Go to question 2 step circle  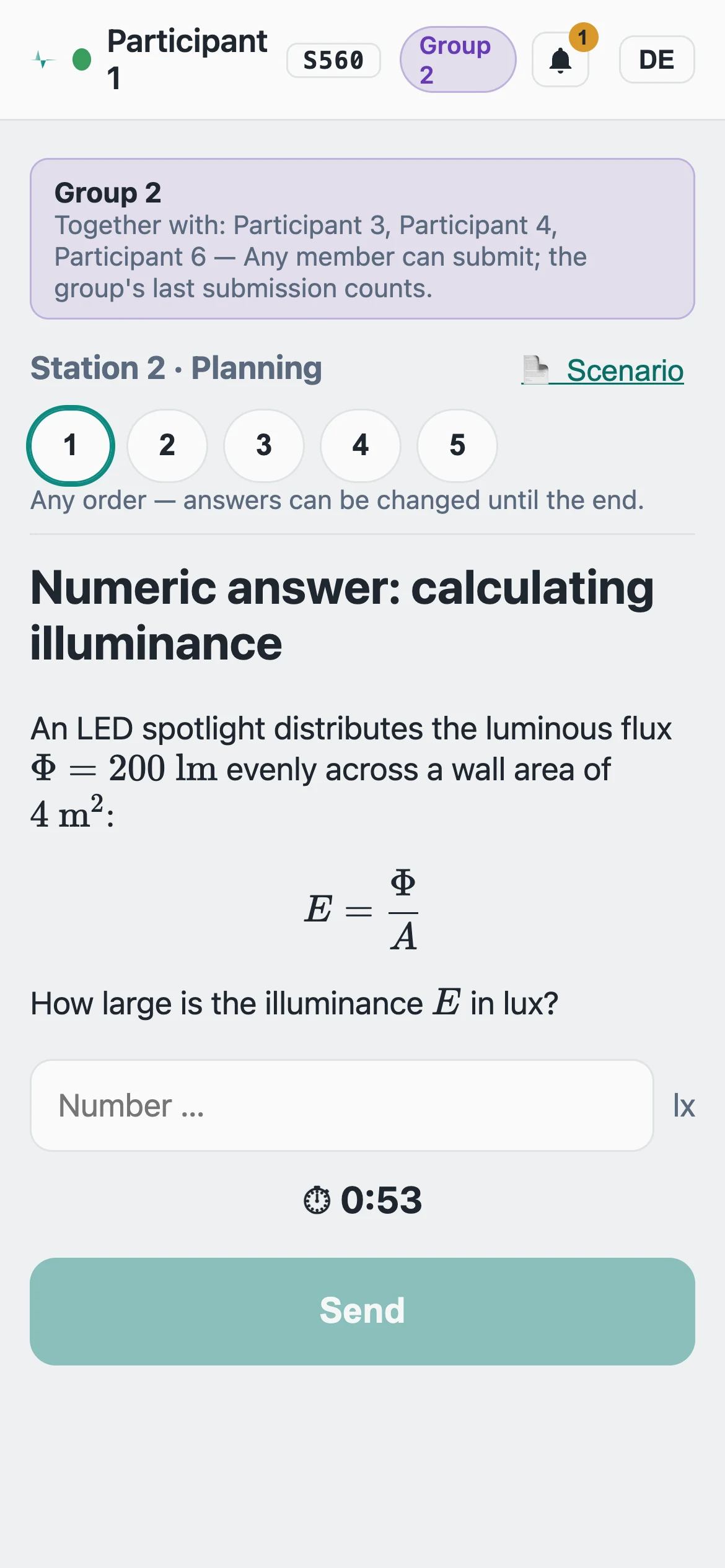point(167,445)
